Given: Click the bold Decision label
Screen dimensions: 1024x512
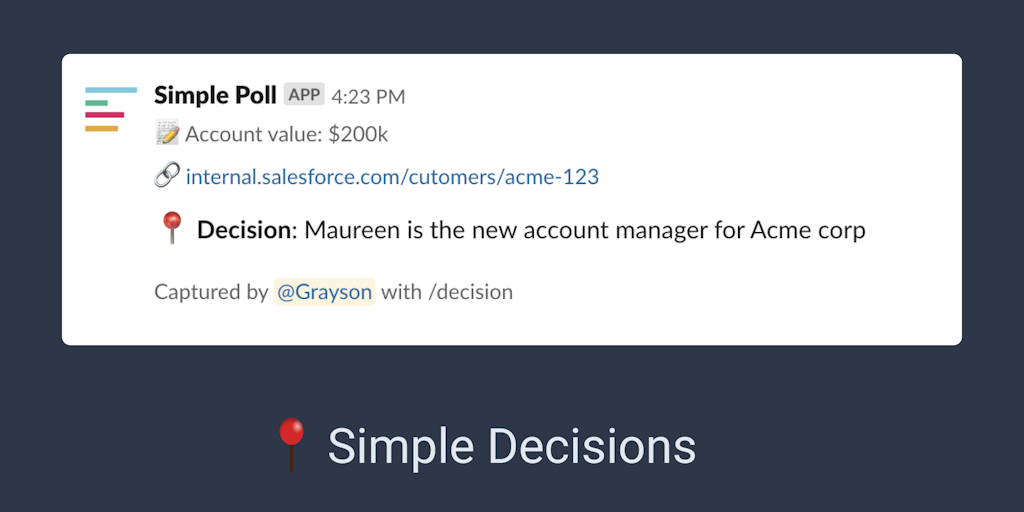Looking at the screenshot, I should click(x=243, y=230).
